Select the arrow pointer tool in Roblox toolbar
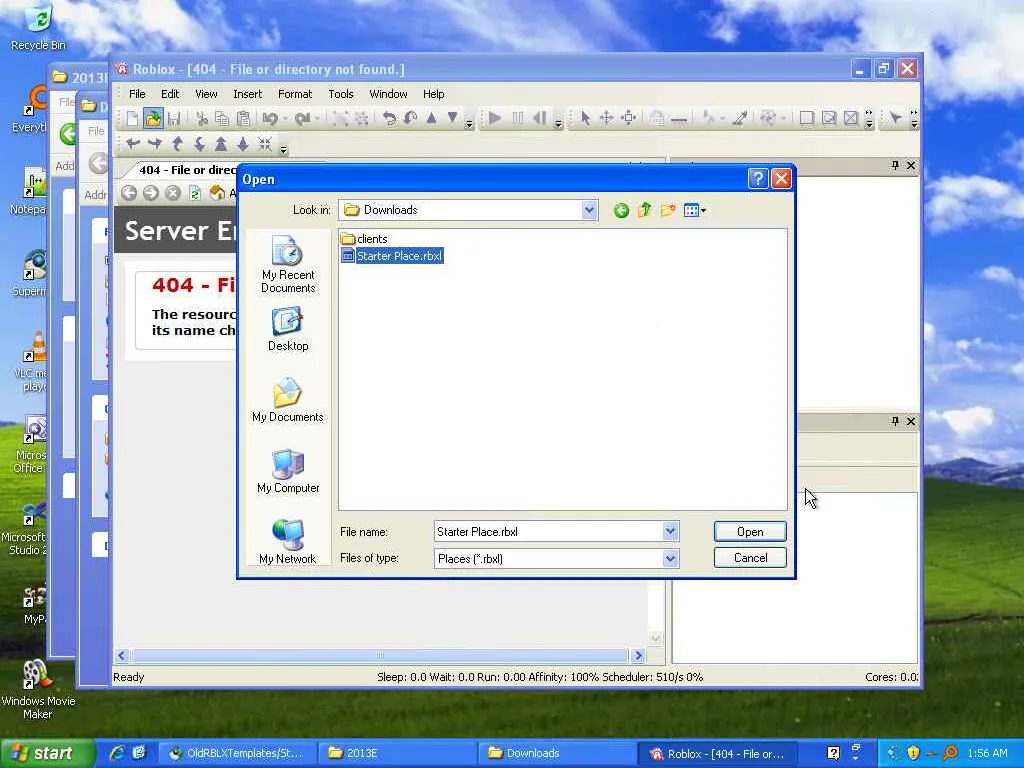Screen dimensions: 1024x768 tap(585, 118)
